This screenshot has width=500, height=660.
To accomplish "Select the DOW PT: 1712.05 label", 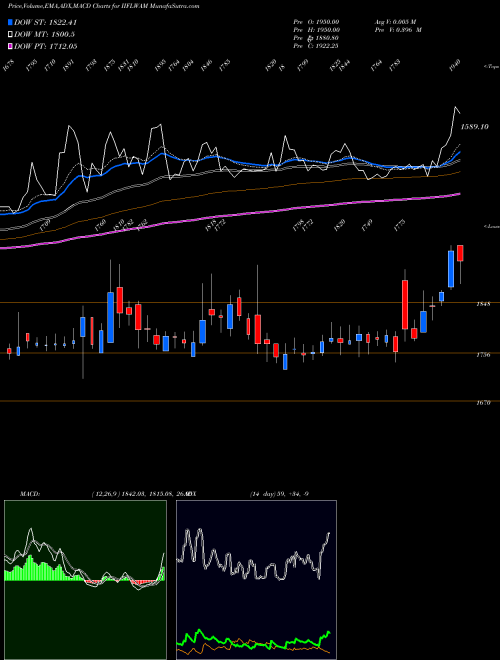I will 45,46.
